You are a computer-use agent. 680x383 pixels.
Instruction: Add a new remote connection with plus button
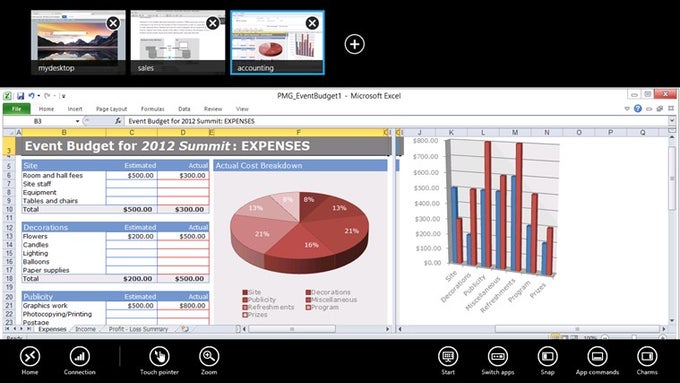(x=354, y=44)
